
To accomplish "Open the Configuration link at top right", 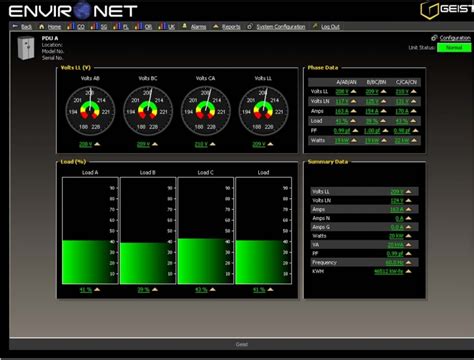I will tap(455, 38).
